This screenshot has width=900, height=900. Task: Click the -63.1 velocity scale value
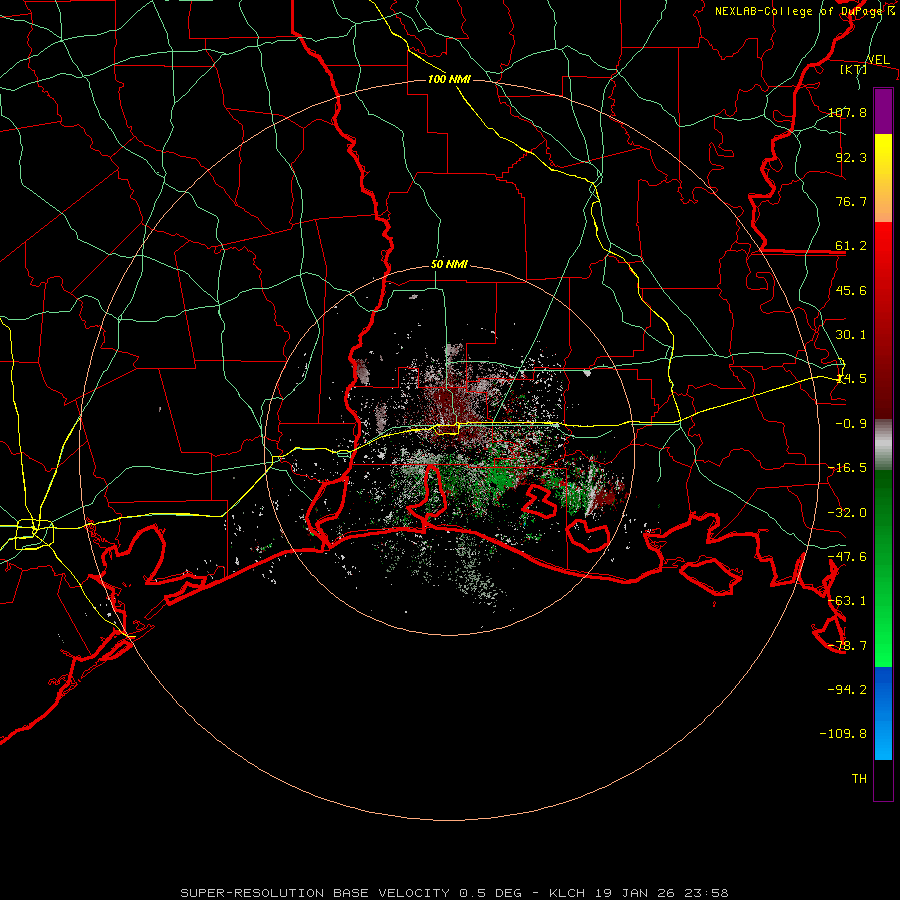coord(847,601)
